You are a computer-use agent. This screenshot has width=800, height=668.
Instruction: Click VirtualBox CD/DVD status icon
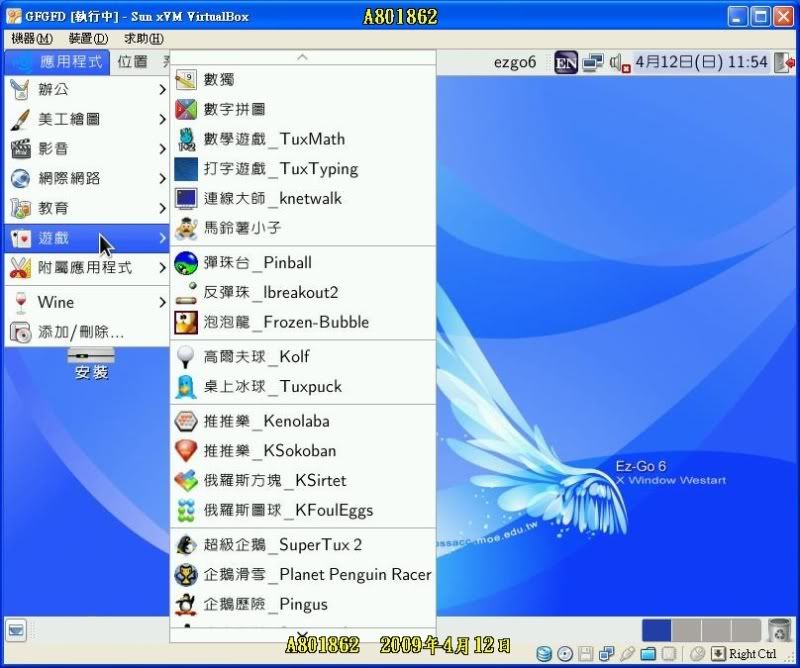coord(565,654)
